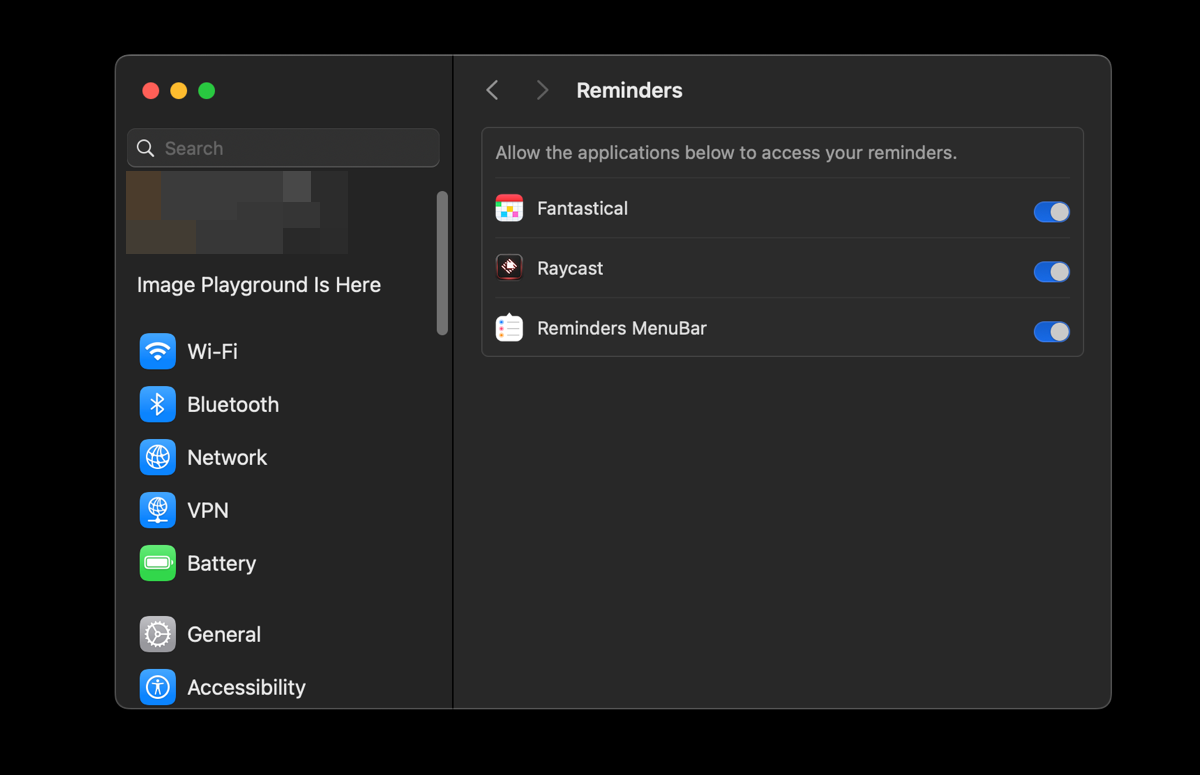This screenshot has height=775, width=1200.
Task: Disable Raycast reminders access toggle
Action: tap(1051, 271)
